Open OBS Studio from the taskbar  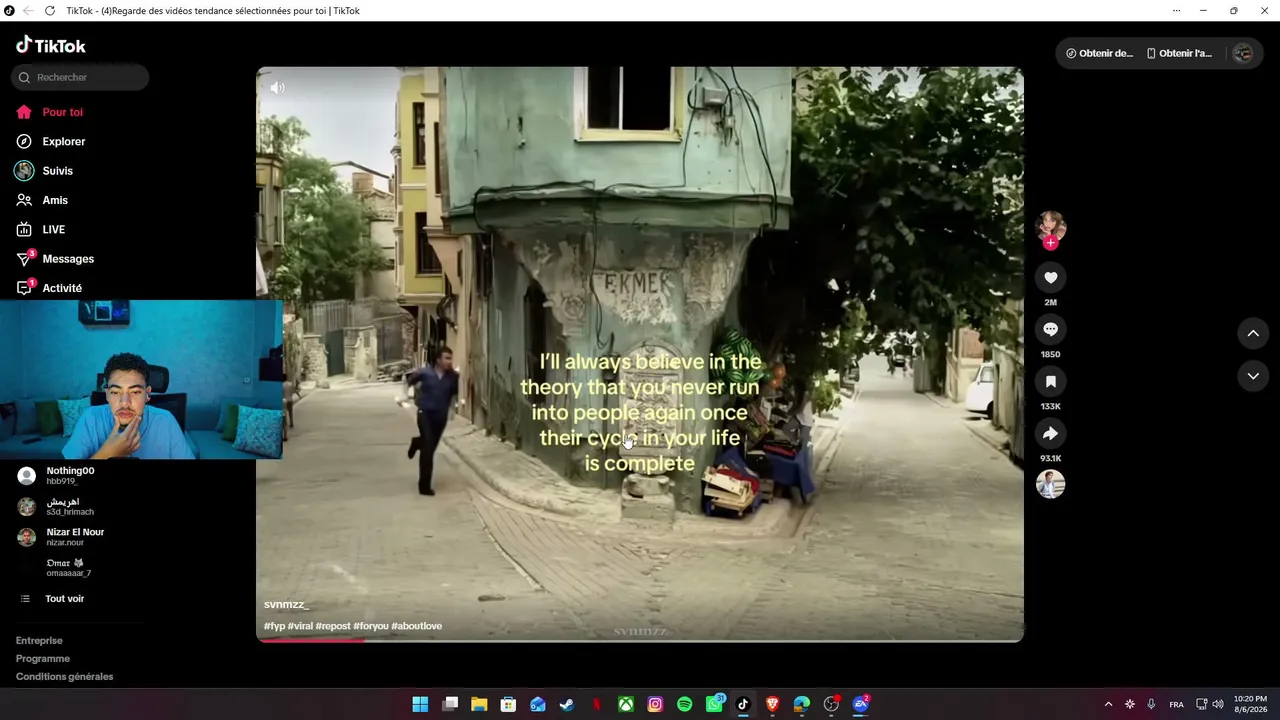pos(831,704)
